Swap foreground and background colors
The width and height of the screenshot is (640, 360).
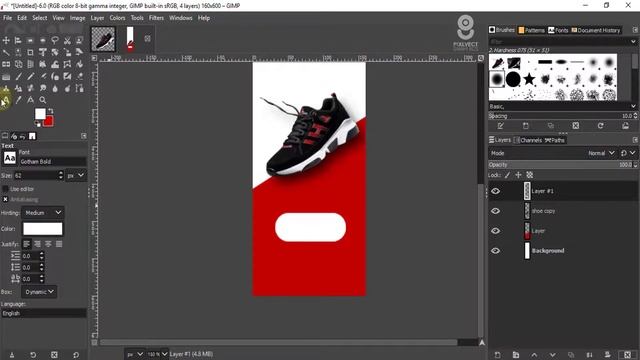click(51, 111)
